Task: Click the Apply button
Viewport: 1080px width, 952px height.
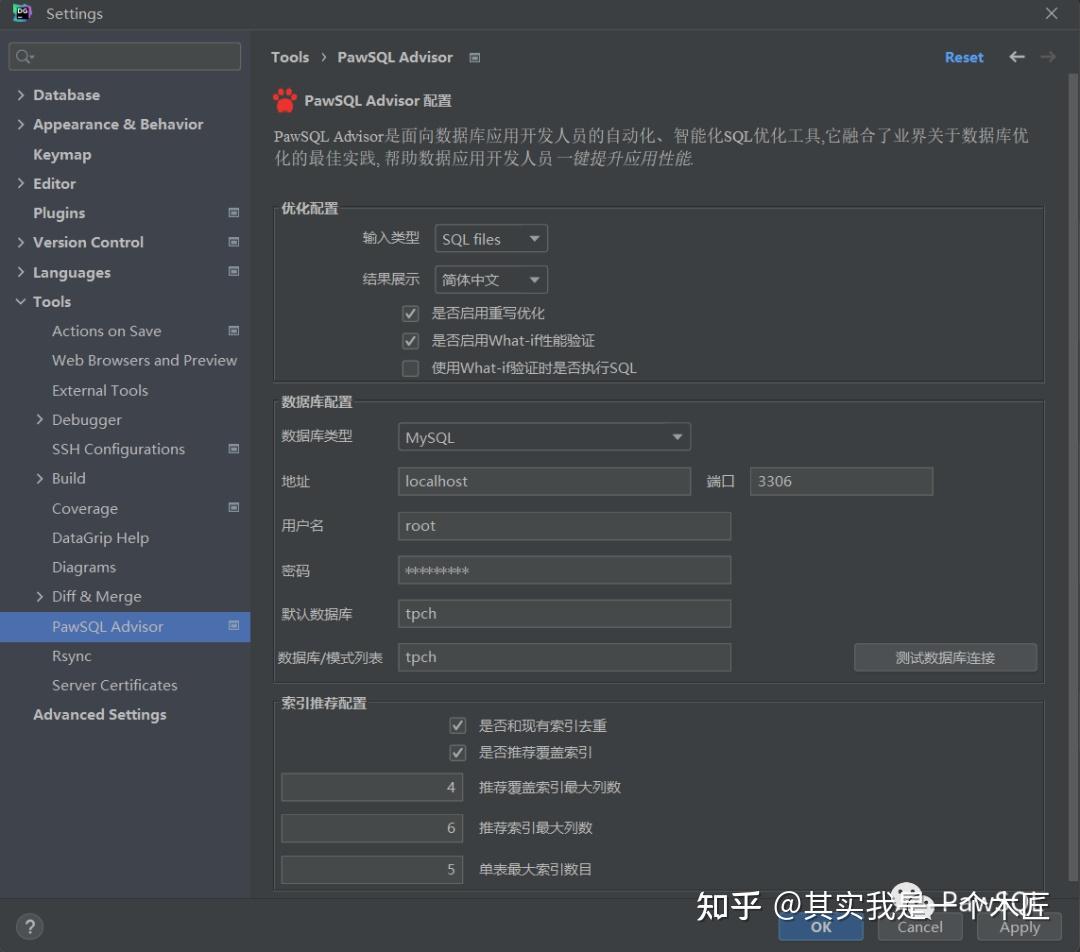Action: click(x=1018, y=927)
